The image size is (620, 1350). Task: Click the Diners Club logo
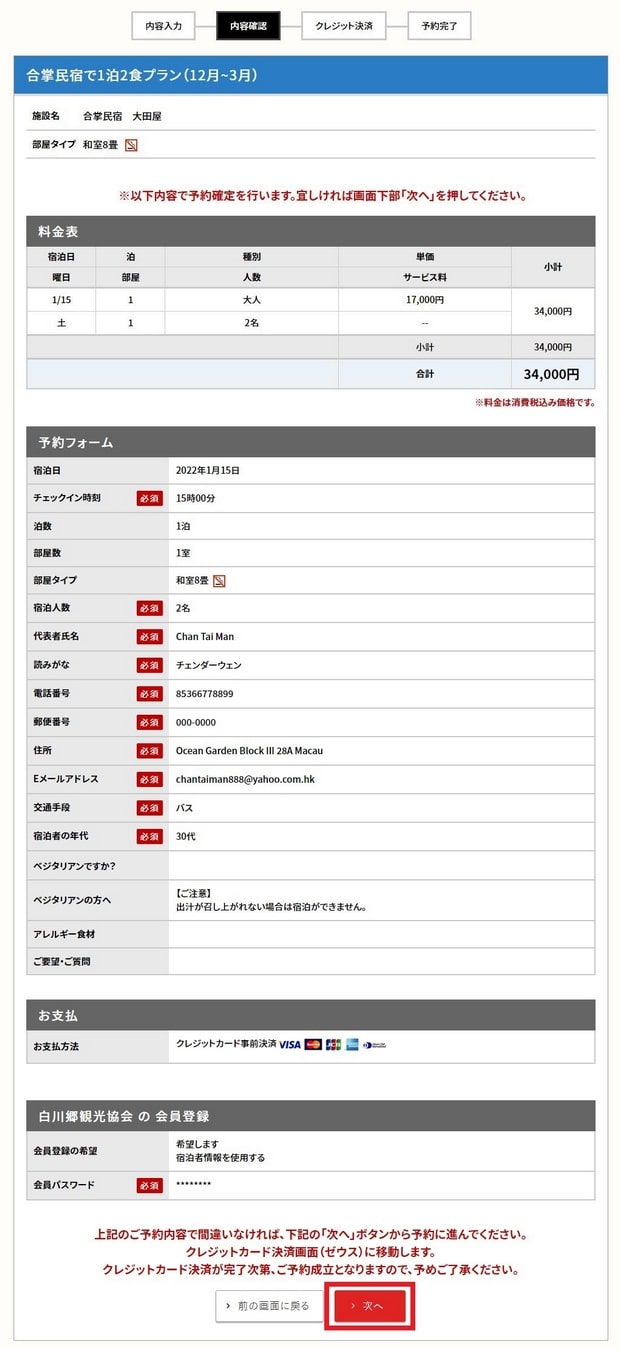[375, 1045]
